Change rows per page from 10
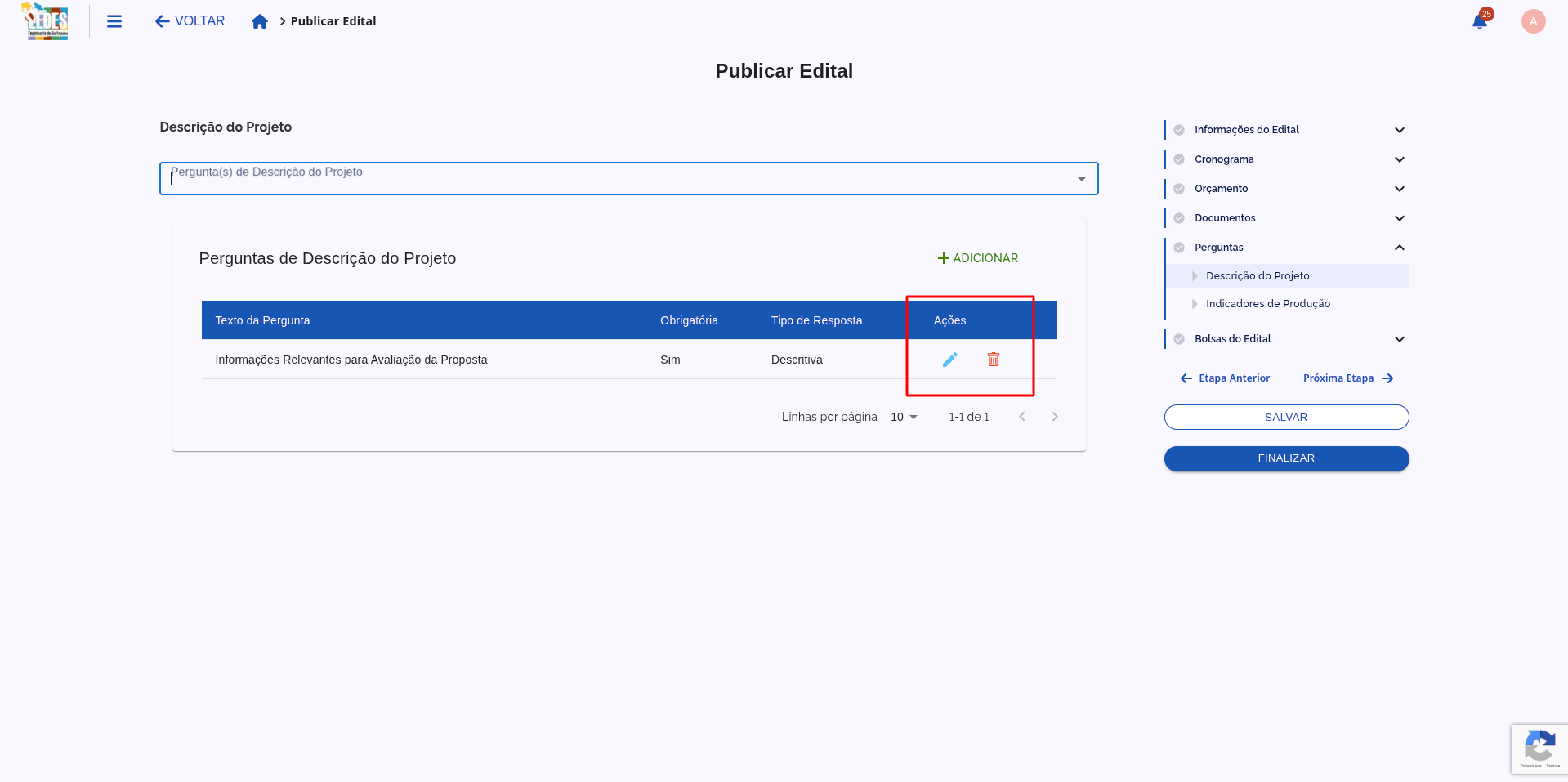The height and width of the screenshot is (782, 1568). pyautogui.click(x=903, y=417)
